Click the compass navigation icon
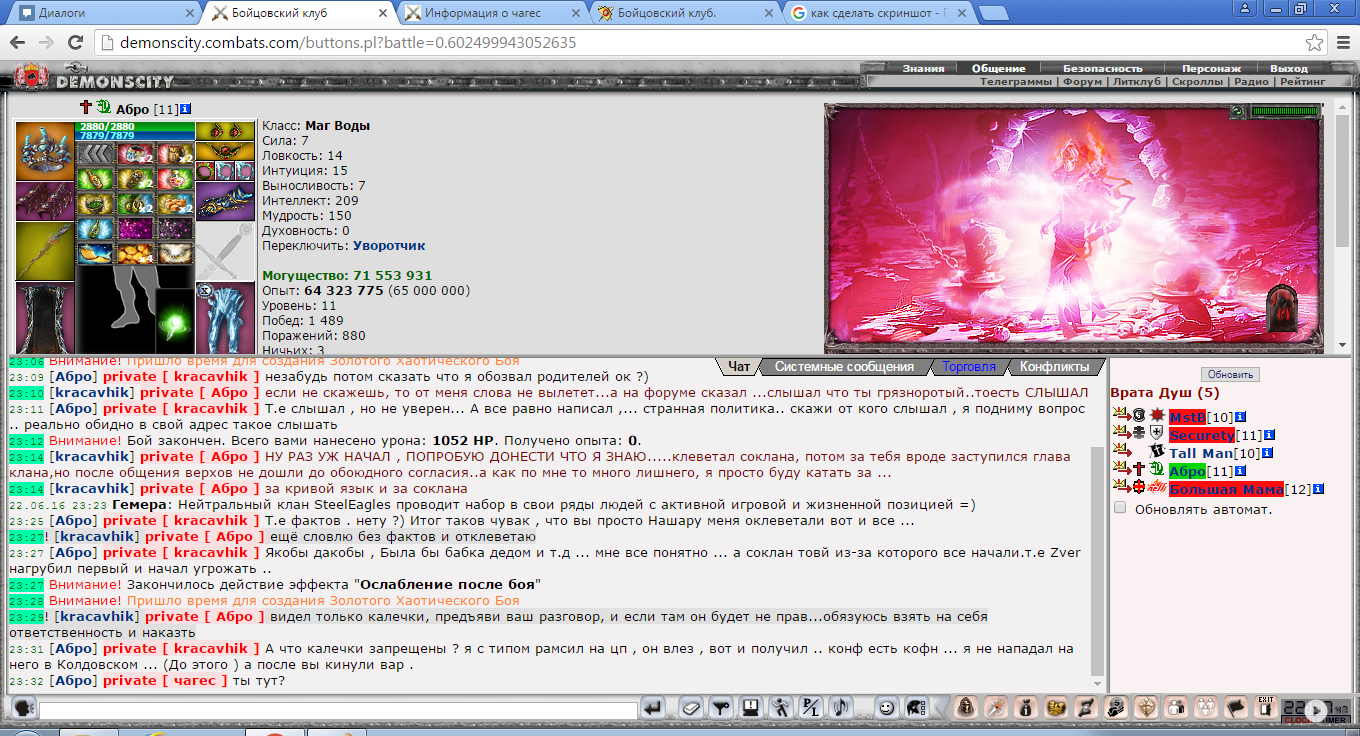Viewport: 1360px width, 736px height. (x=996, y=708)
